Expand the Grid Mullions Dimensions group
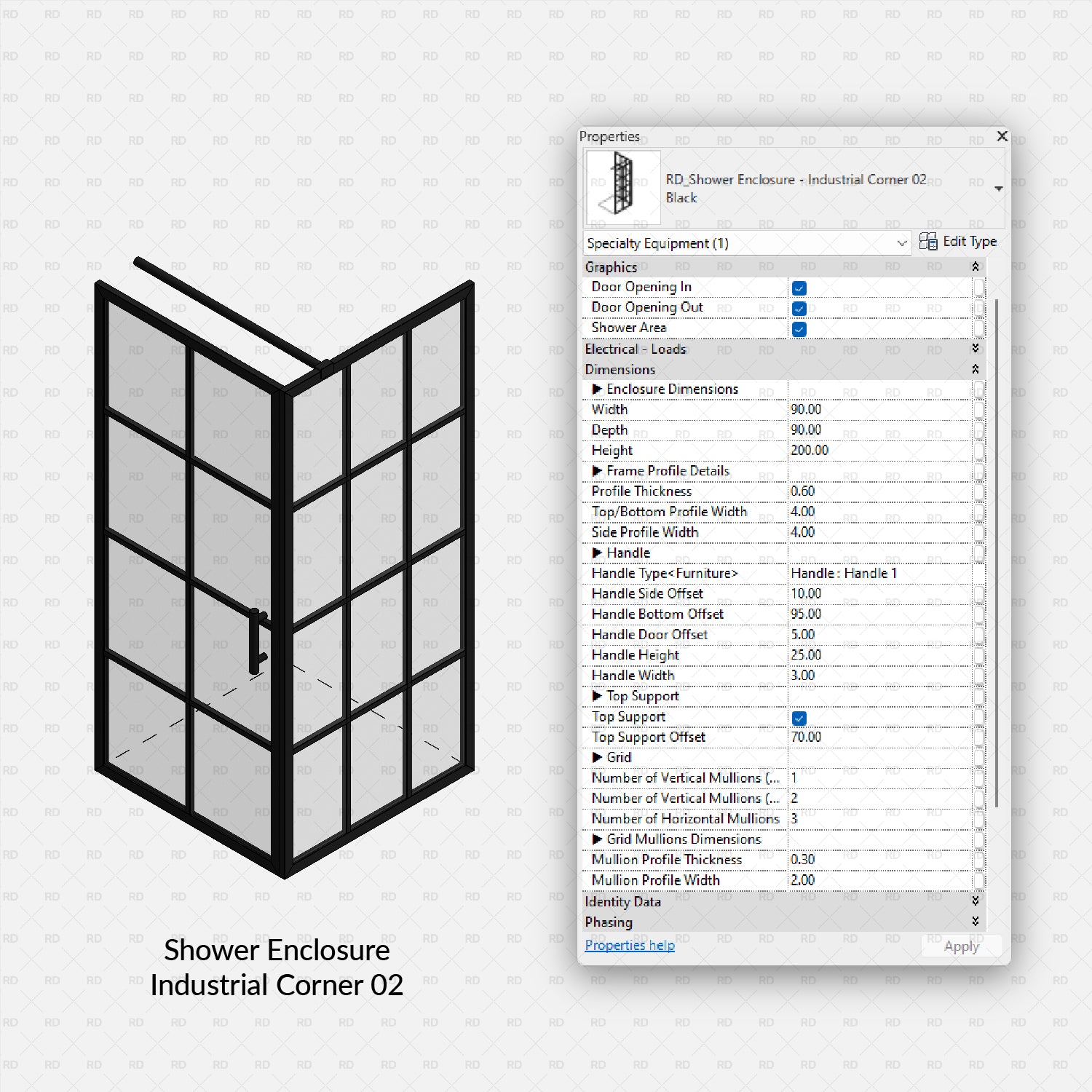 (x=597, y=839)
